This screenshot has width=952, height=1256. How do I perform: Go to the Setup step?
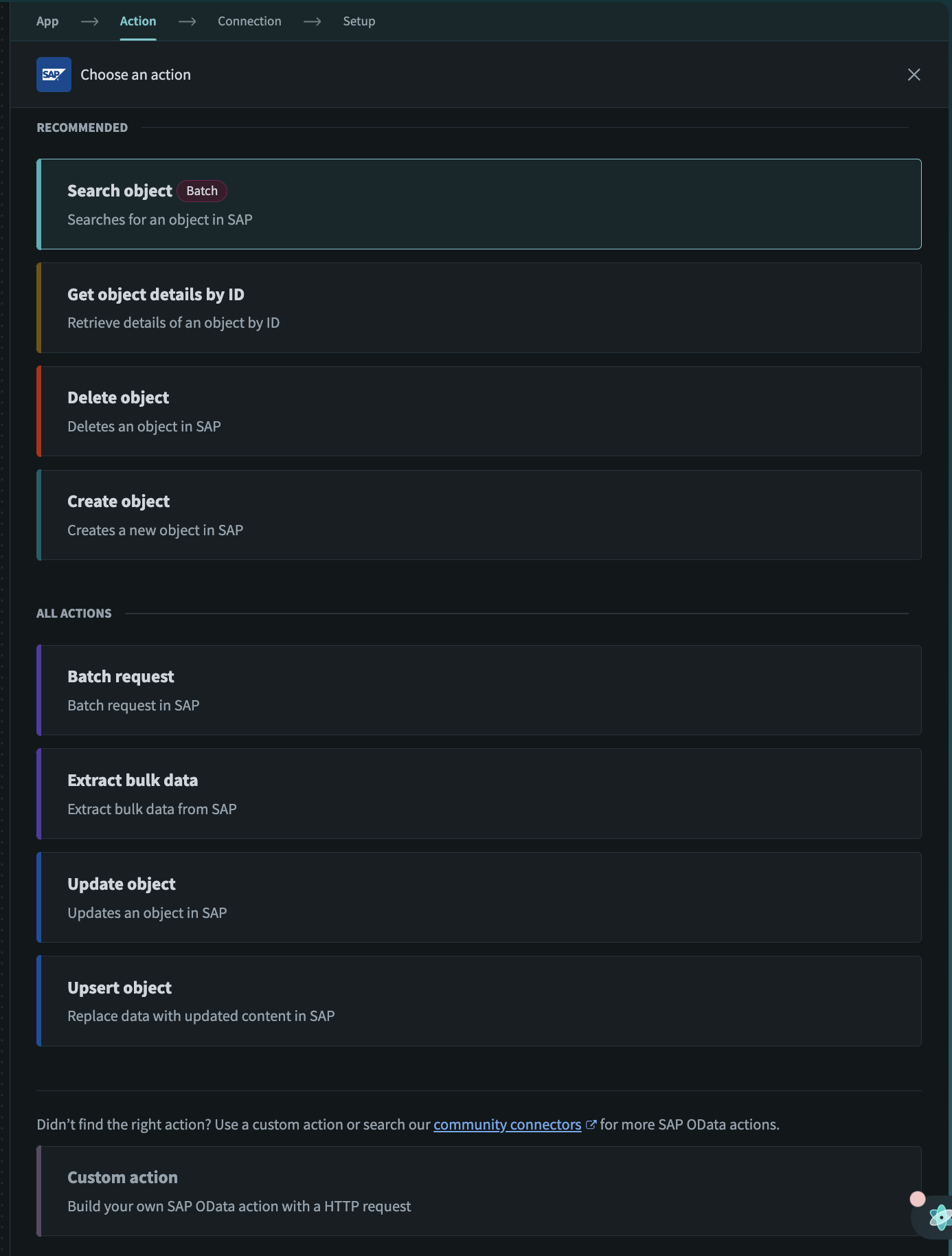[359, 21]
